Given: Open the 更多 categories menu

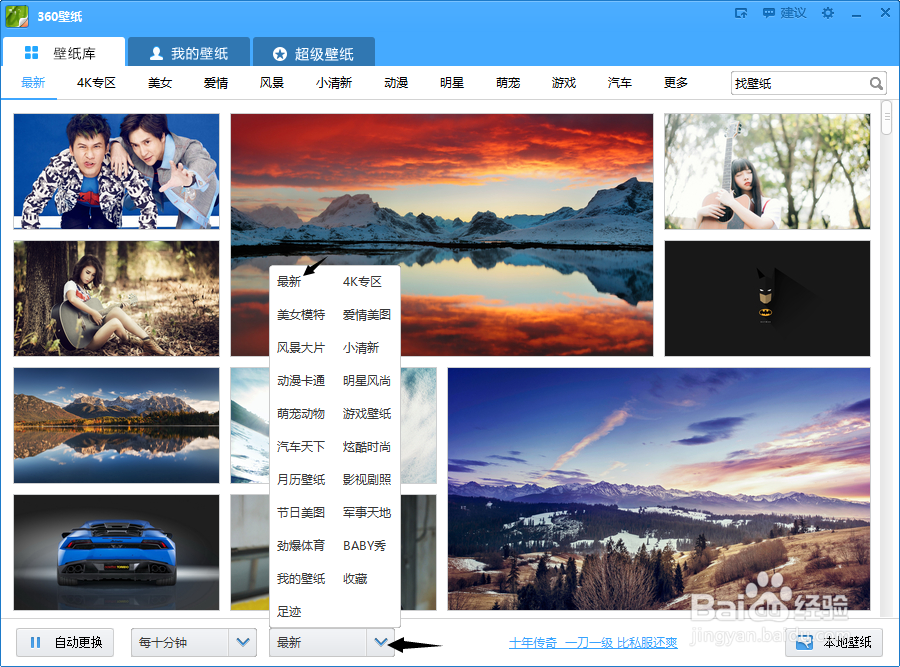Looking at the screenshot, I should 675,83.
